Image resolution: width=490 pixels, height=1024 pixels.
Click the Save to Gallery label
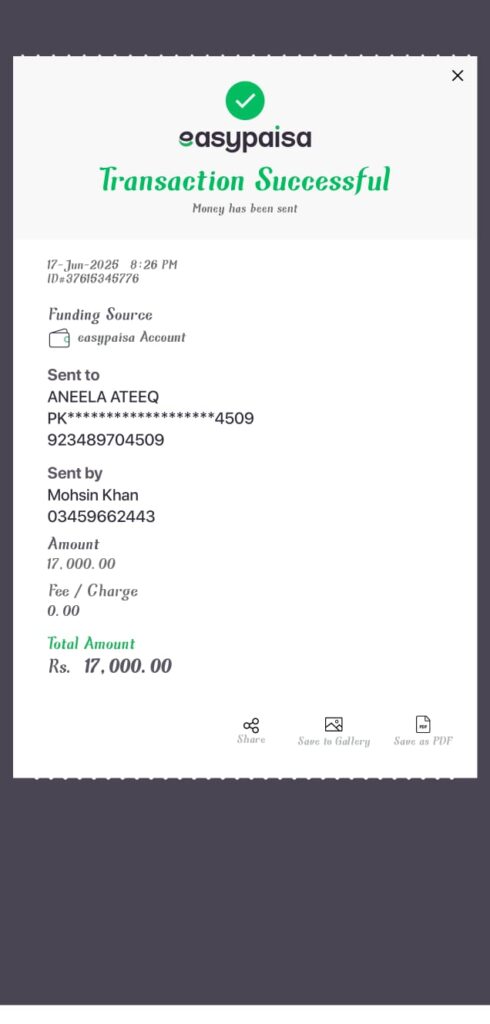pyautogui.click(x=334, y=741)
